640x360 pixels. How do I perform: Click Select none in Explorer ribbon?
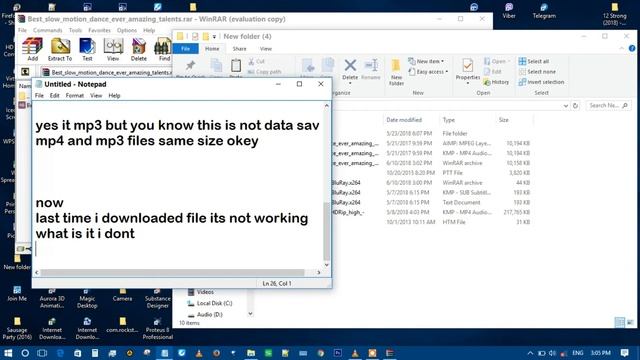point(537,72)
